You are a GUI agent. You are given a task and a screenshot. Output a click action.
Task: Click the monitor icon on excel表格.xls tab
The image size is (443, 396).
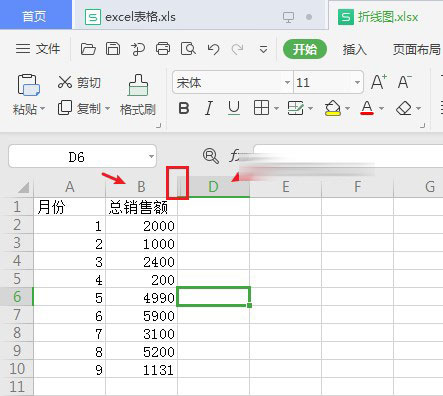288,17
